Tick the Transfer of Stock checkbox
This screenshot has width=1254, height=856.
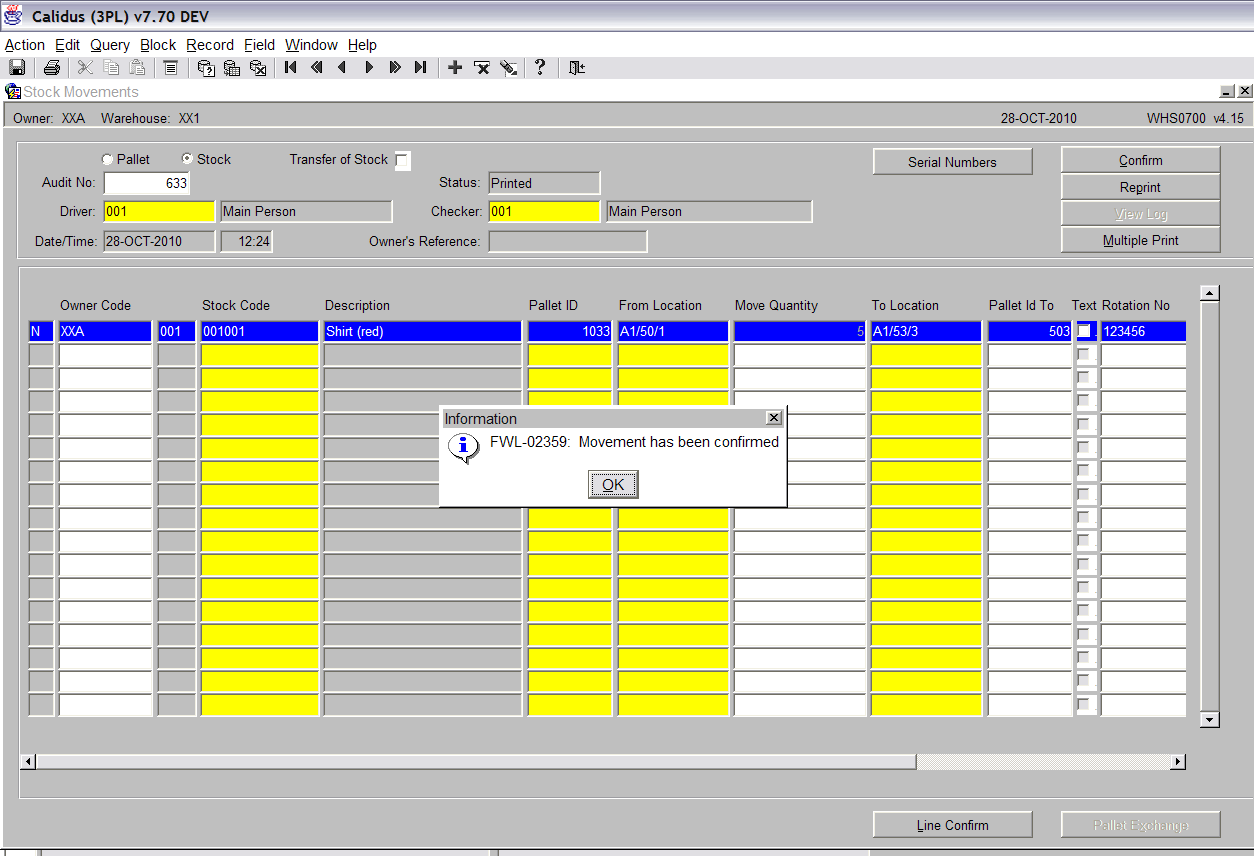tap(402, 161)
